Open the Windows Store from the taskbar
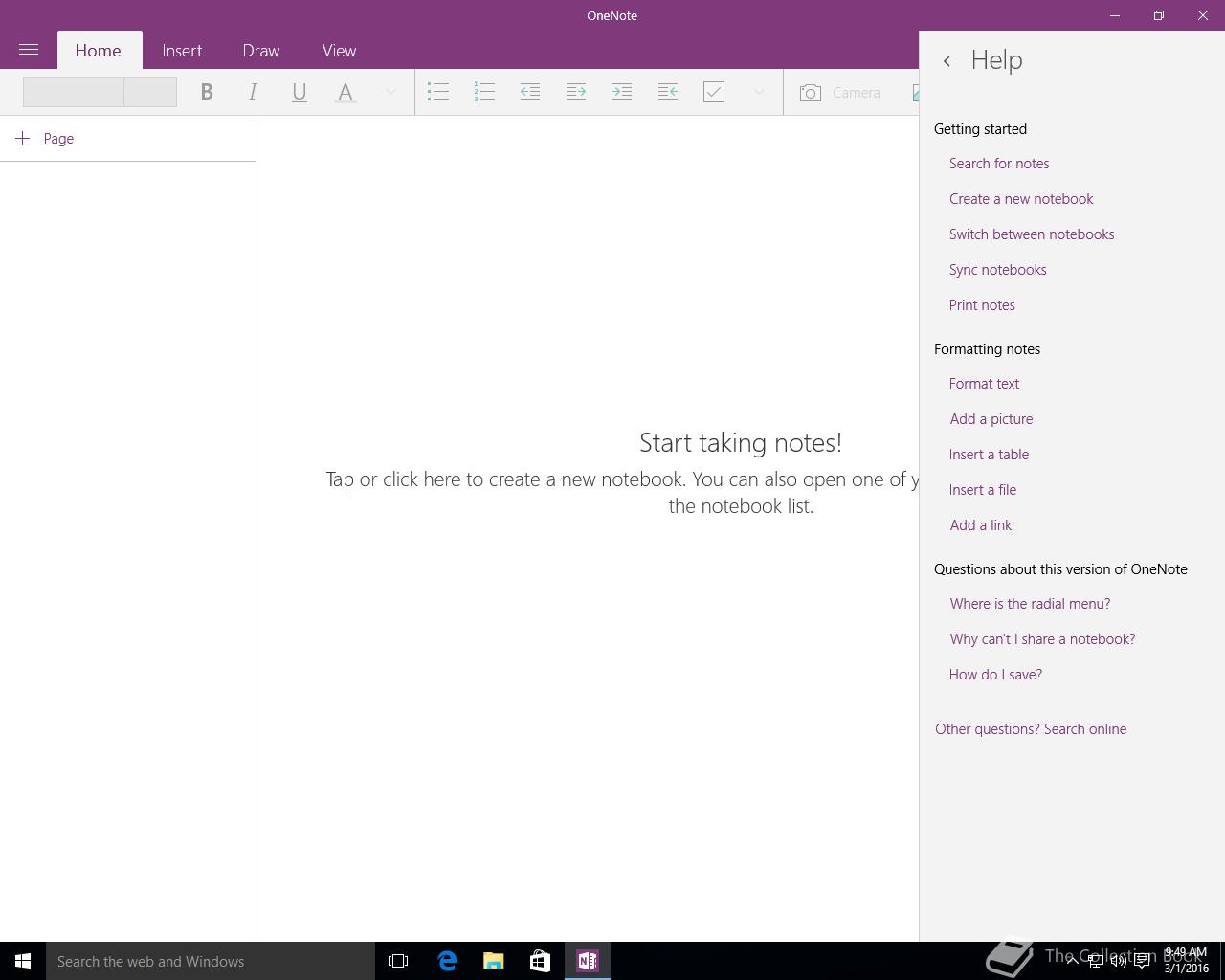The height and width of the screenshot is (980, 1225). pos(540,961)
